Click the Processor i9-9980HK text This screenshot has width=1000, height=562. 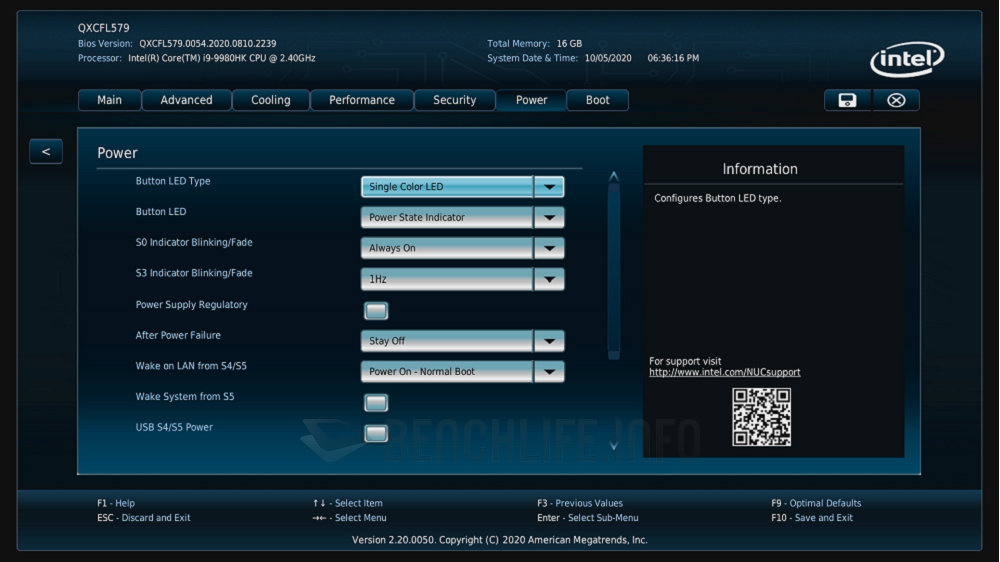coord(222,58)
